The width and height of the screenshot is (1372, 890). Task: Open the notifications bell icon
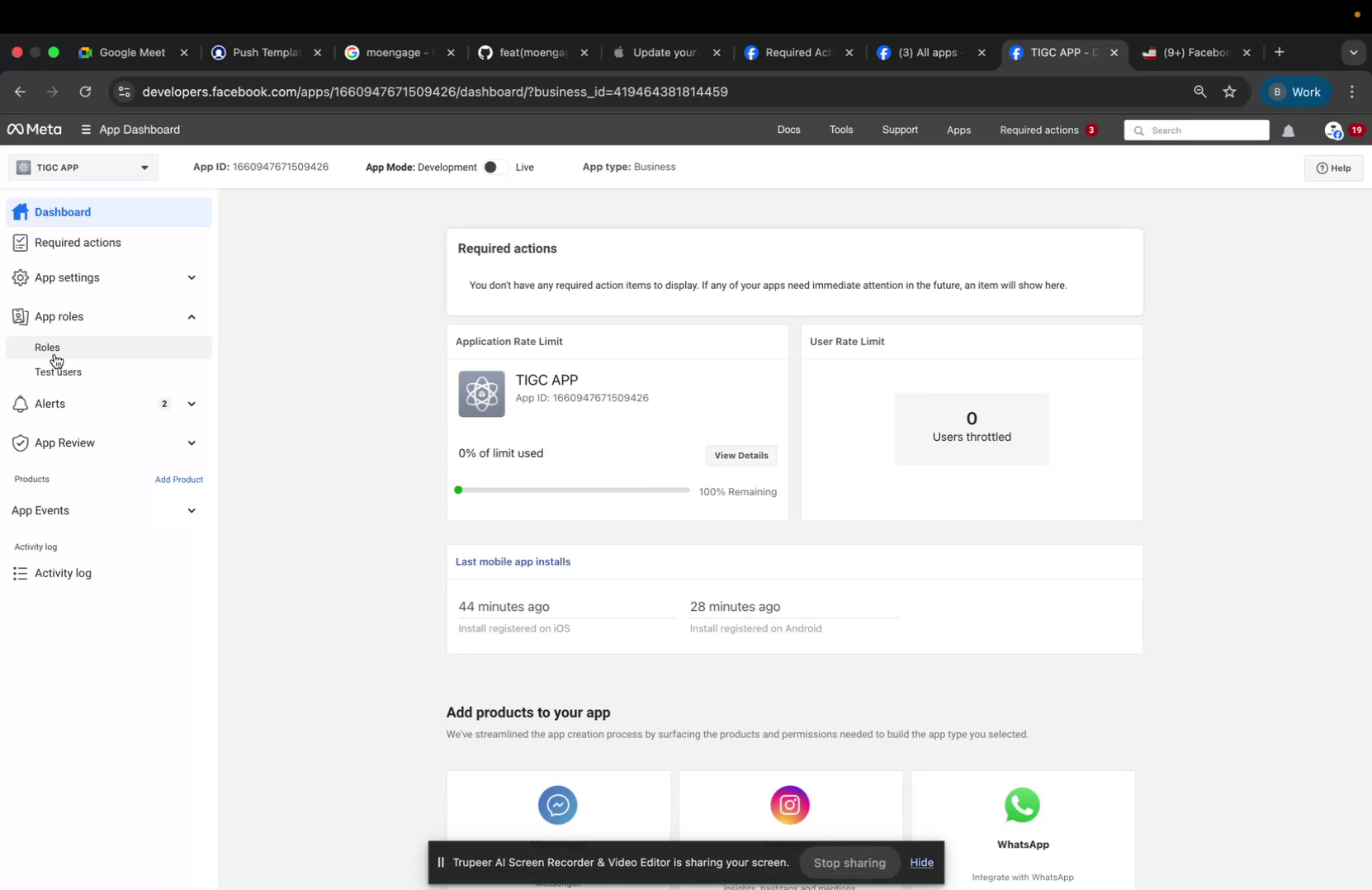tap(1289, 130)
